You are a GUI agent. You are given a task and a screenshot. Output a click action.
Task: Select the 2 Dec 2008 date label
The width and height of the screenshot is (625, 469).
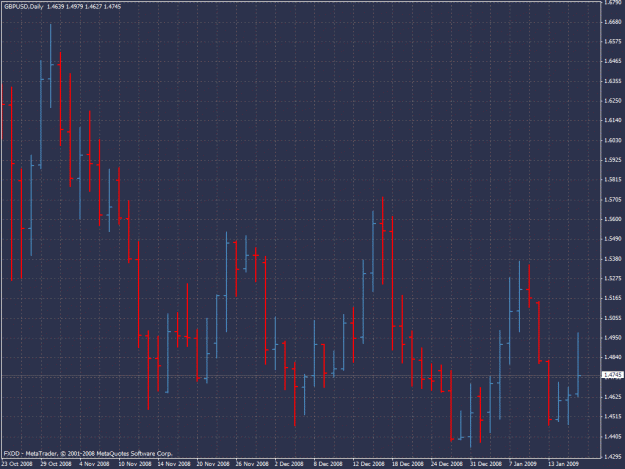pos(289,464)
